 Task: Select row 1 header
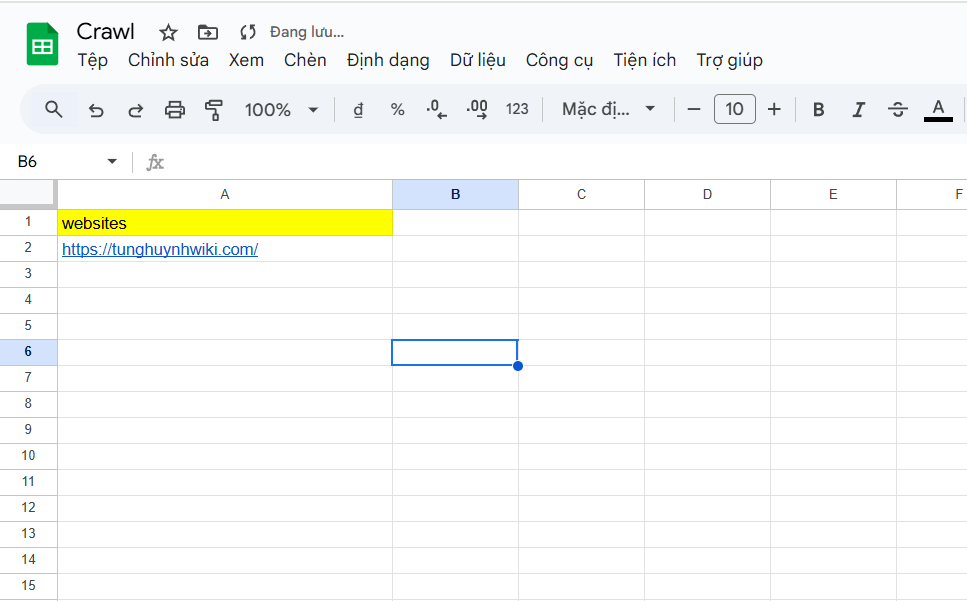pos(28,222)
